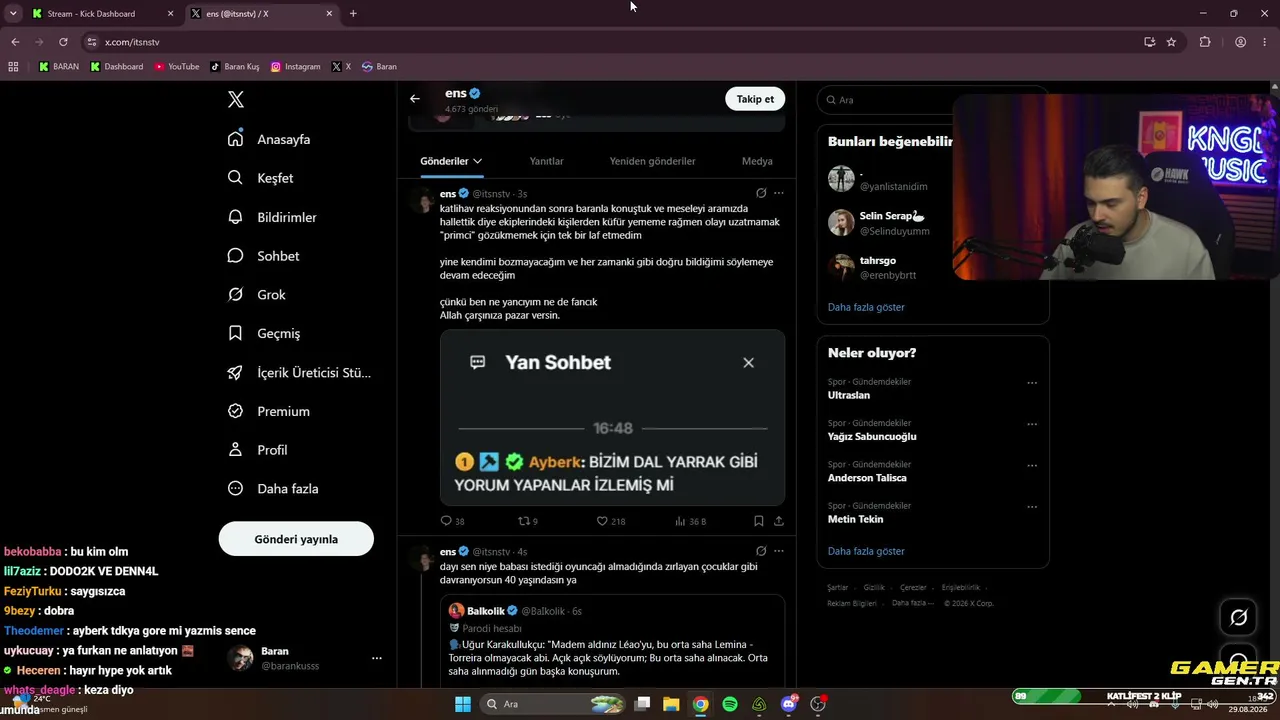1280x720 pixels.
Task: Click the Takip et follow button
Action: point(755,99)
